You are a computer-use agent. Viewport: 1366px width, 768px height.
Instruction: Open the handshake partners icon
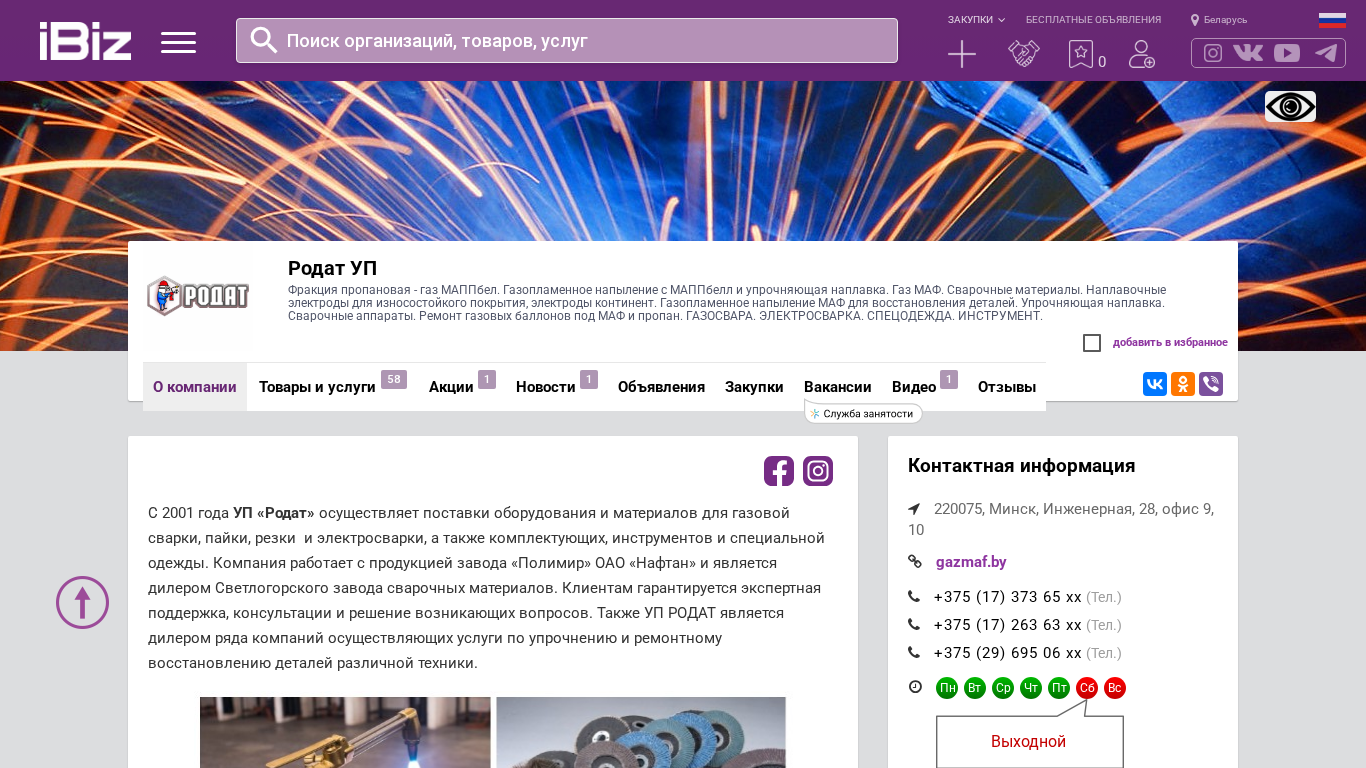pos(1024,54)
